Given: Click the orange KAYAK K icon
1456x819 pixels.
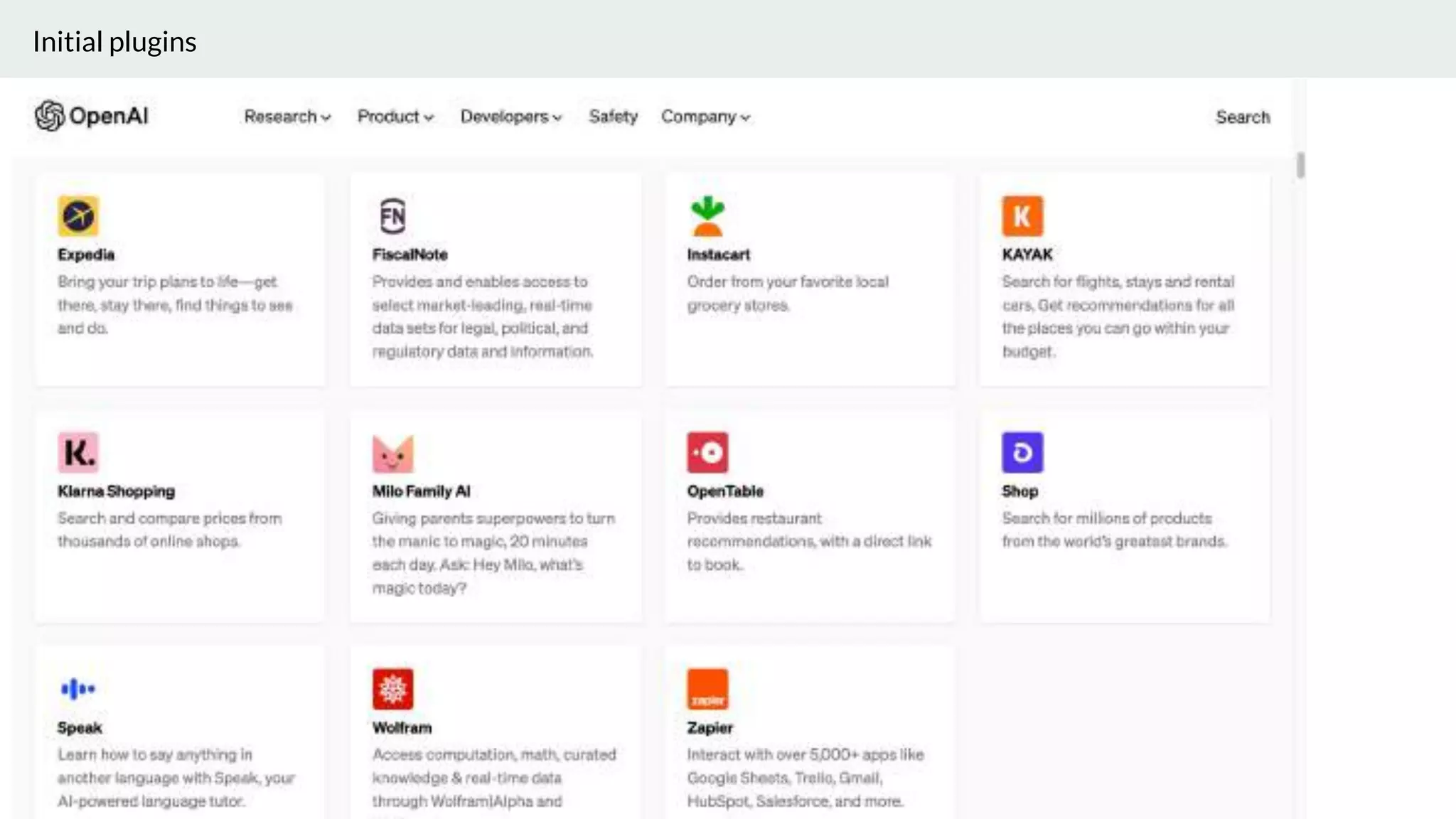Looking at the screenshot, I should [1022, 215].
